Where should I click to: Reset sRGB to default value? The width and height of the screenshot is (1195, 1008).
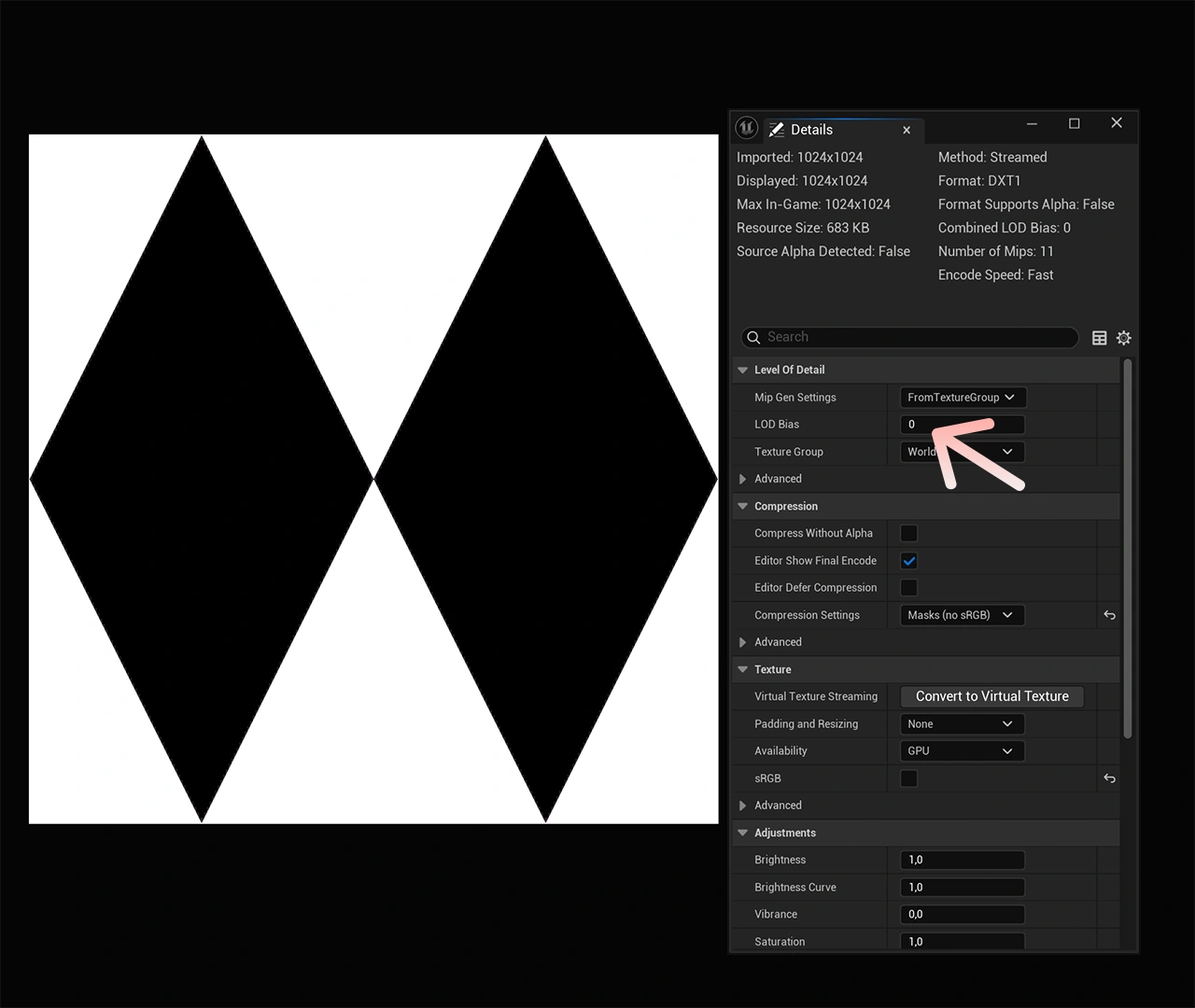[x=1109, y=778]
